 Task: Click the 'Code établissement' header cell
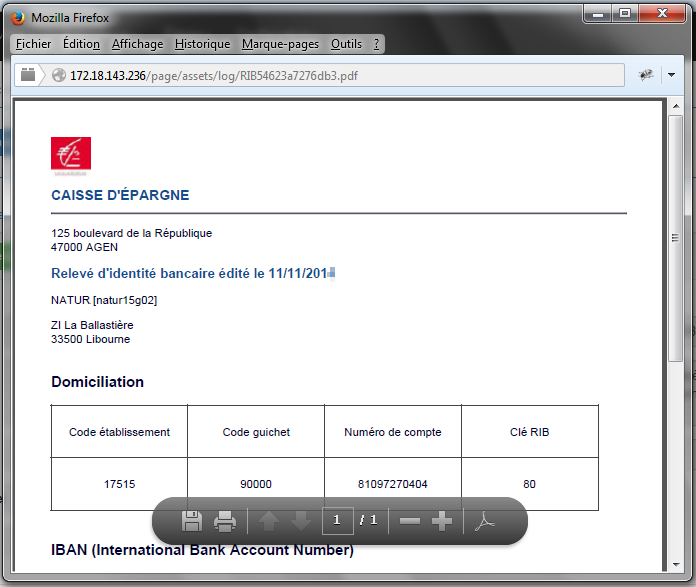[119, 432]
